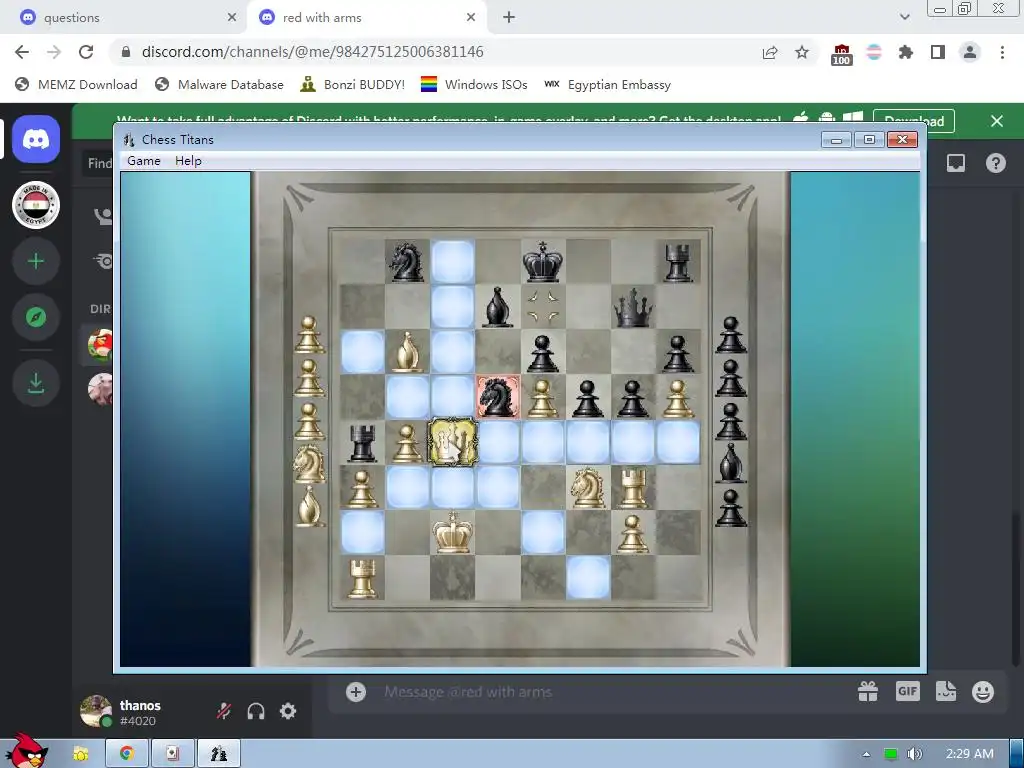Open the Chrome profile avatar
1024x768 pixels.
(970, 52)
